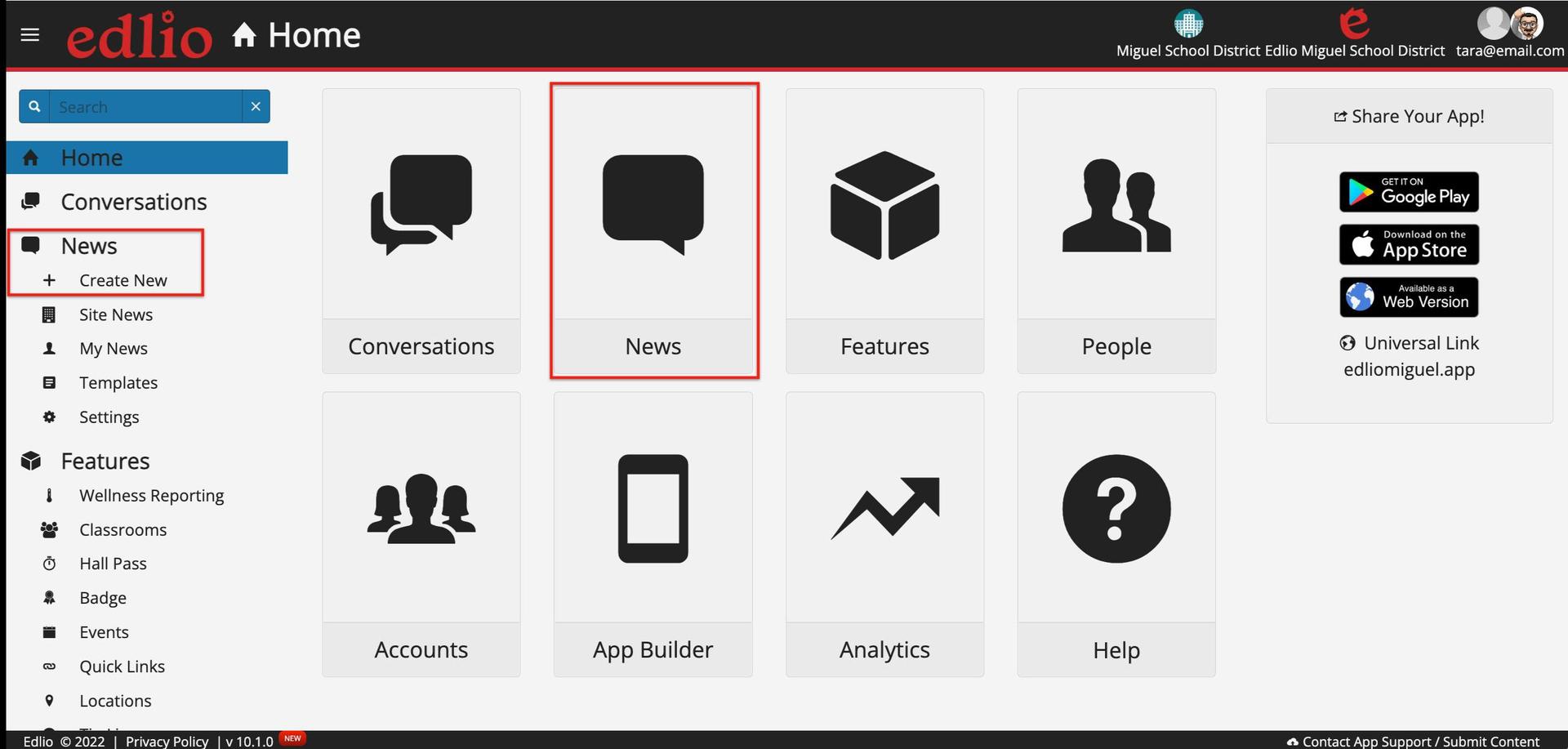Click the stopwatch icon beside Hall Pass

tap(49, 564)
